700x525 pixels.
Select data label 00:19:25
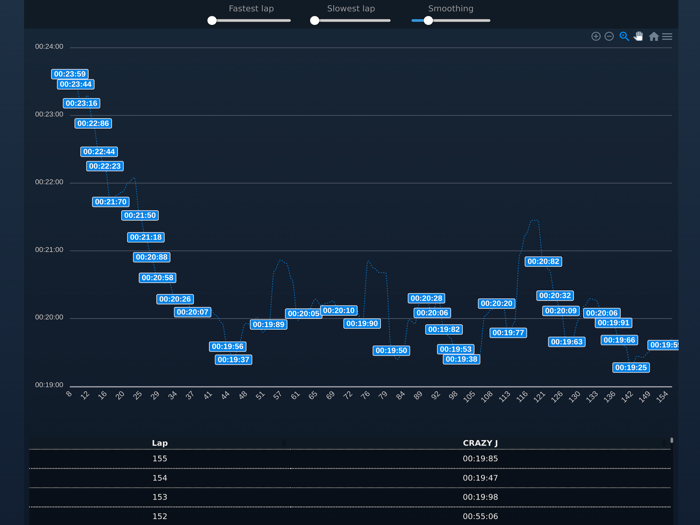[x=631, y=367]
